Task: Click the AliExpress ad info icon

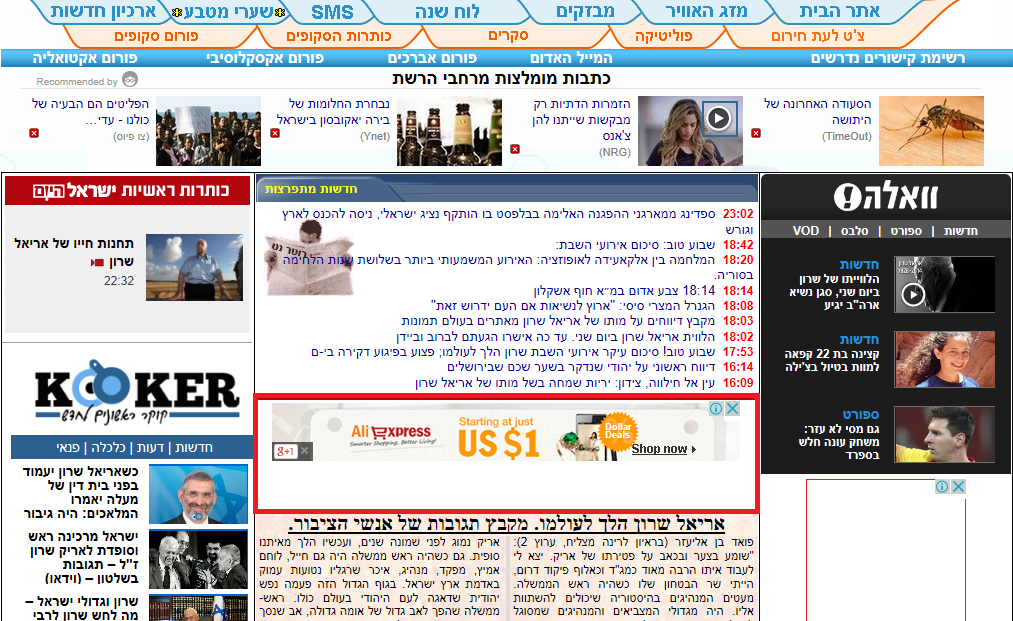Action: [x=716, y=409]
